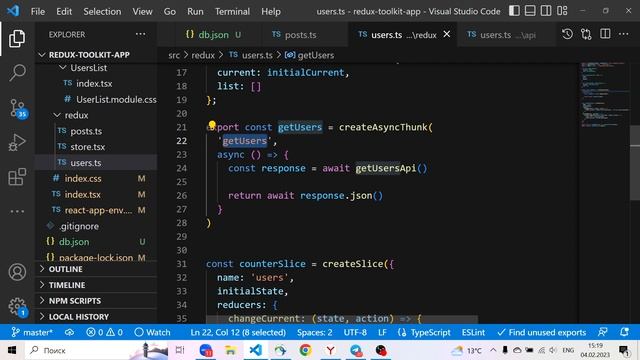Split the editor to the right
The width and height of the screenshot is (640, 360).
click(x=605, y=34)
